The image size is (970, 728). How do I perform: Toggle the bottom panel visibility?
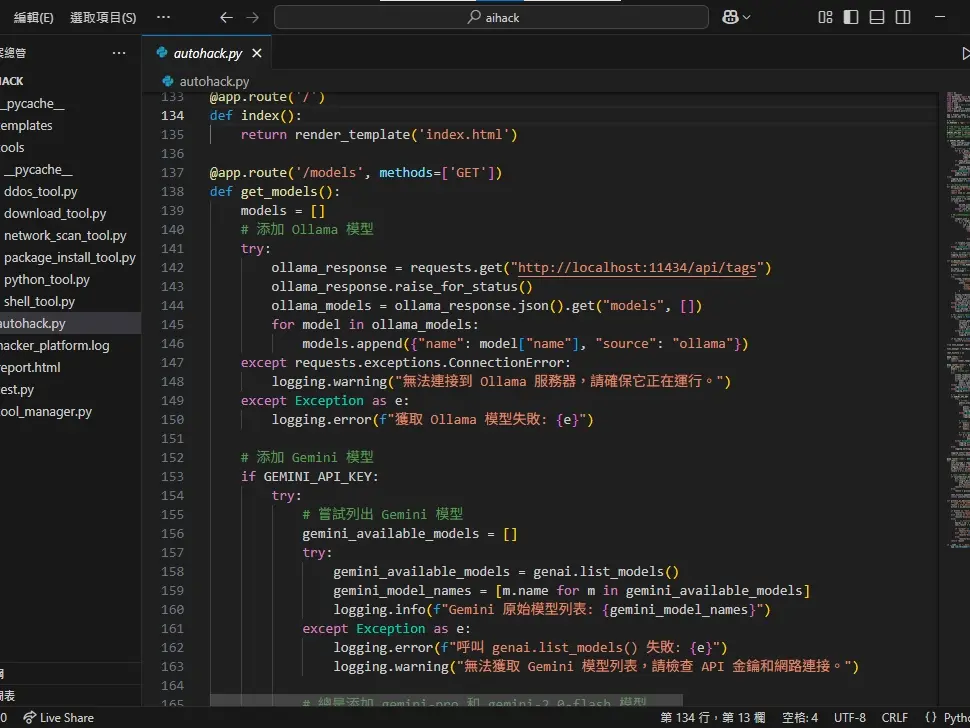[x=877, y=17]
